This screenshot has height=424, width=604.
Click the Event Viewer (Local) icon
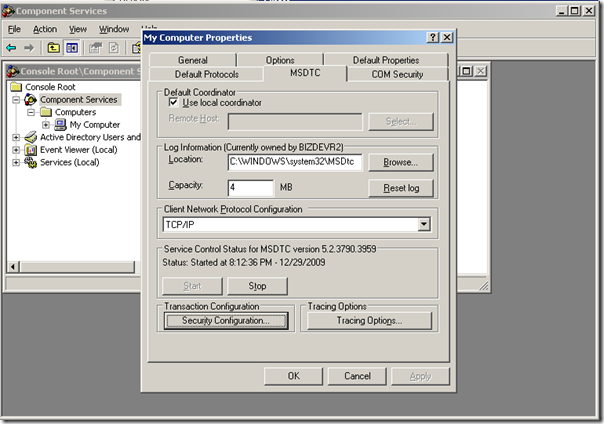tap(30, 150)
